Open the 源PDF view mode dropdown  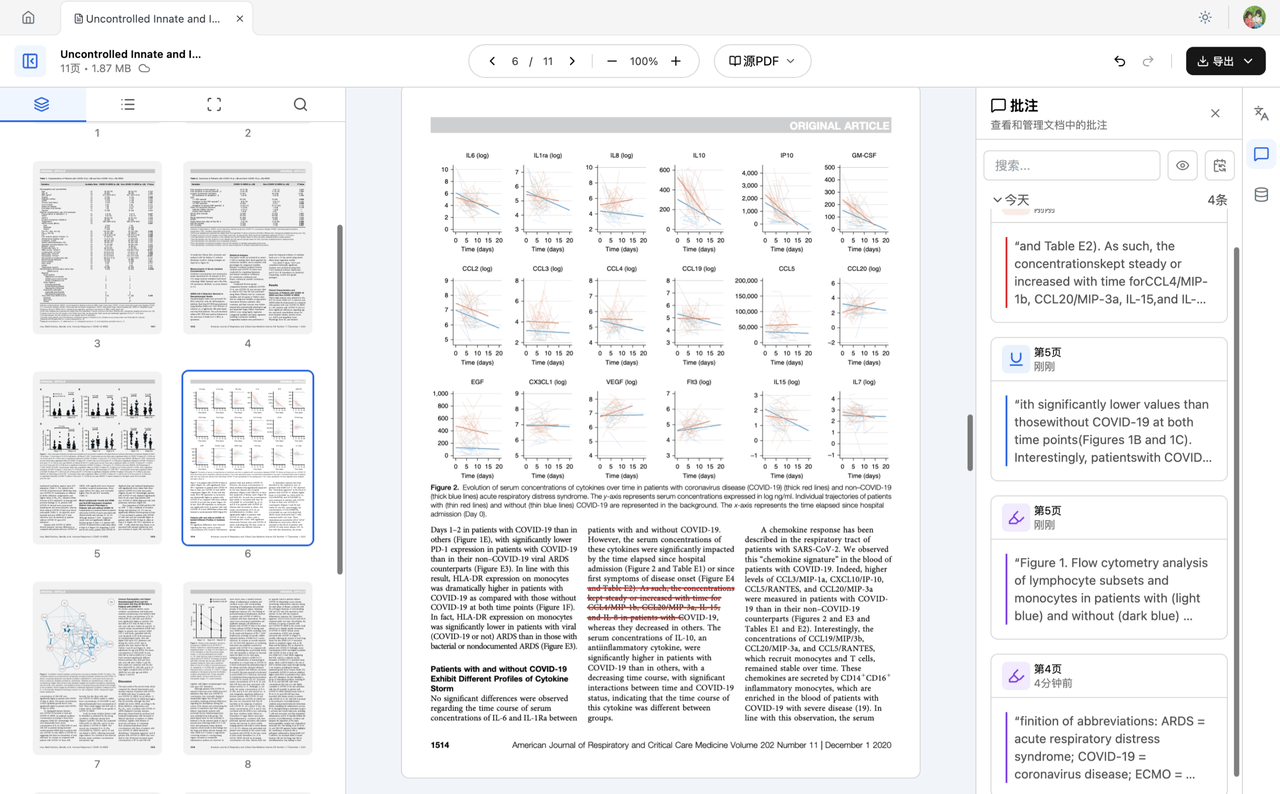coord(762,61)
